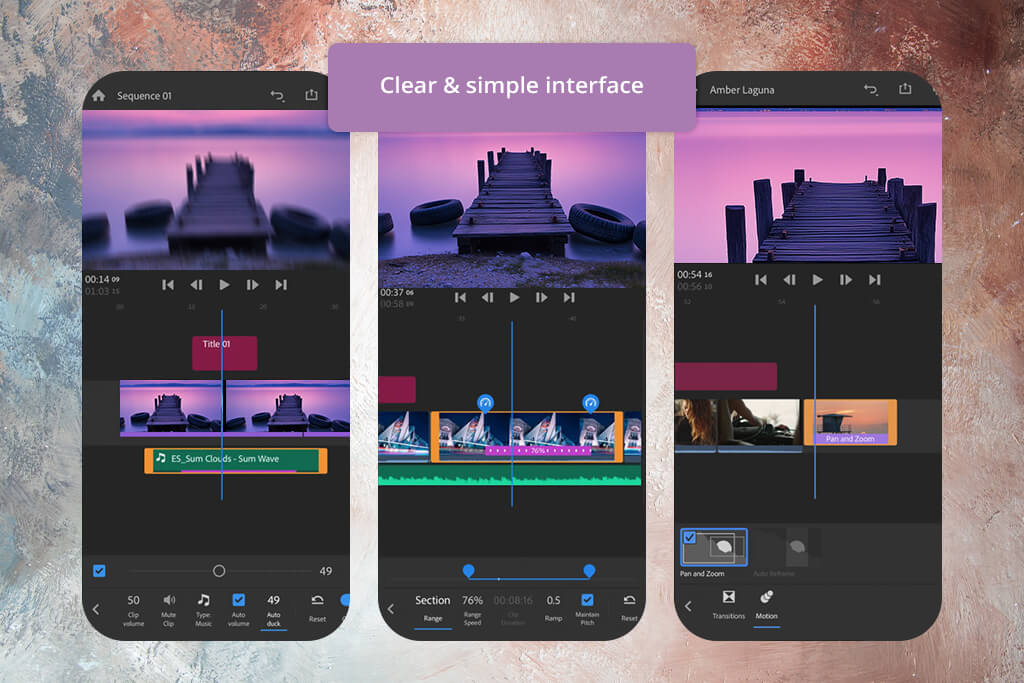Open the Ramp 0.5 setting
The image size is (1024, 683).
553,608
